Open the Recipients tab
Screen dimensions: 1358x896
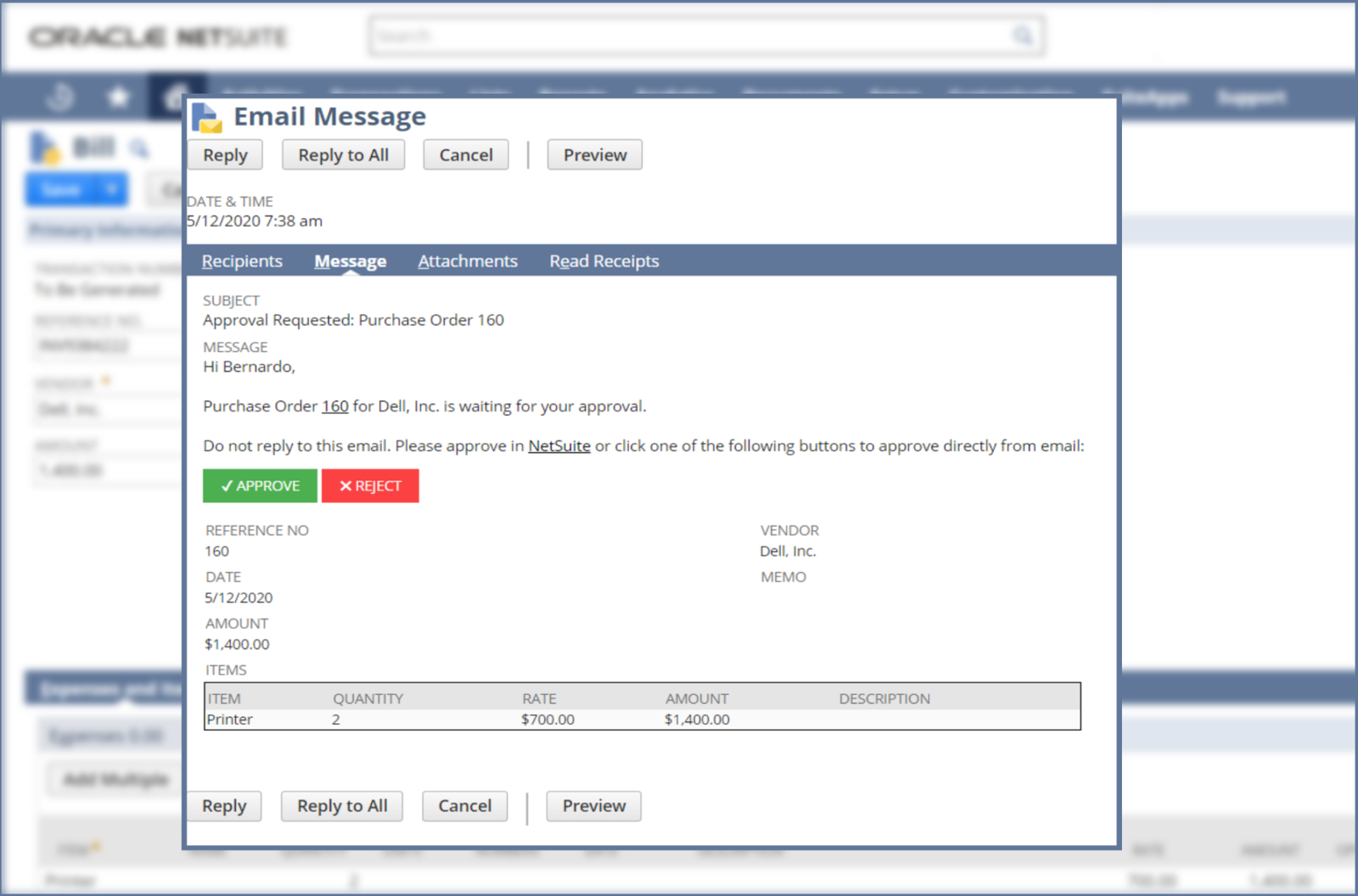pyautogui.click(x=242, y=261)
